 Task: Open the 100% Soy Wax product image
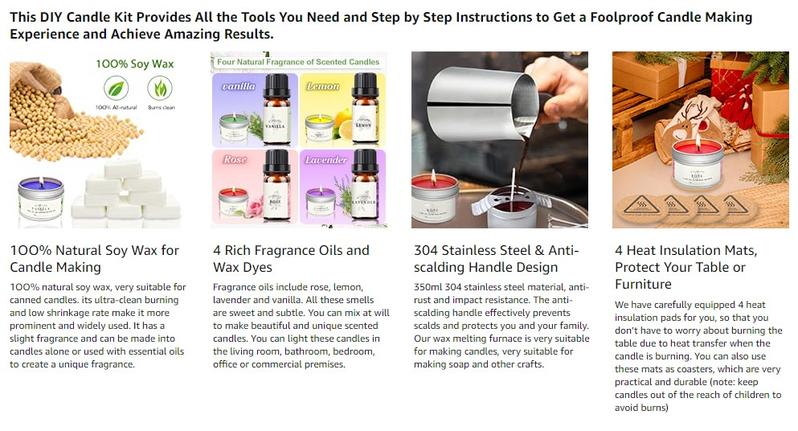click(97, 139)
